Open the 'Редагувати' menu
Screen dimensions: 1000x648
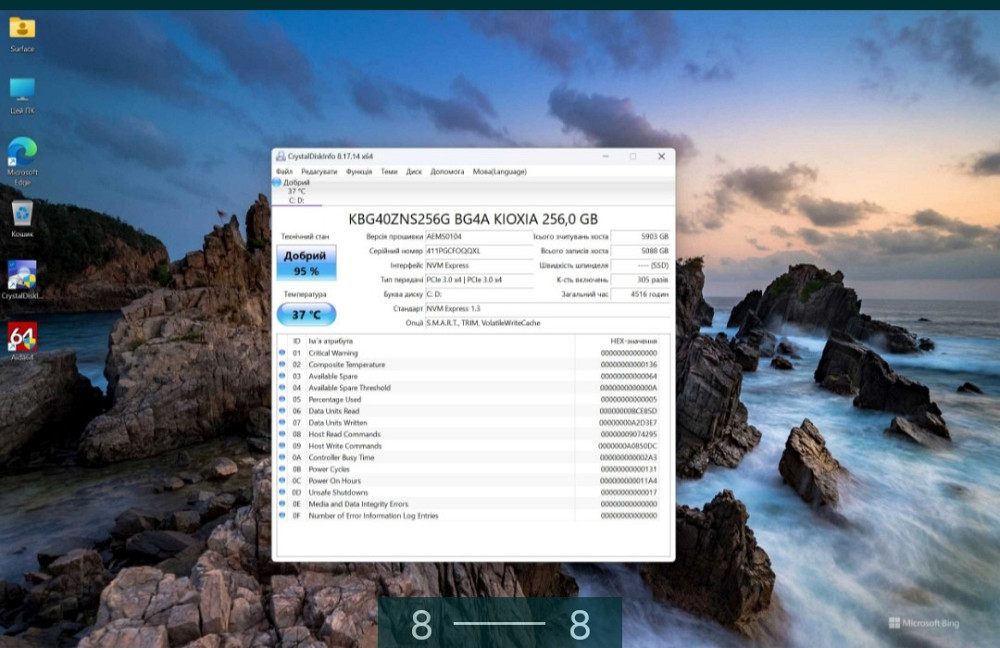click(x=319, y=172)
